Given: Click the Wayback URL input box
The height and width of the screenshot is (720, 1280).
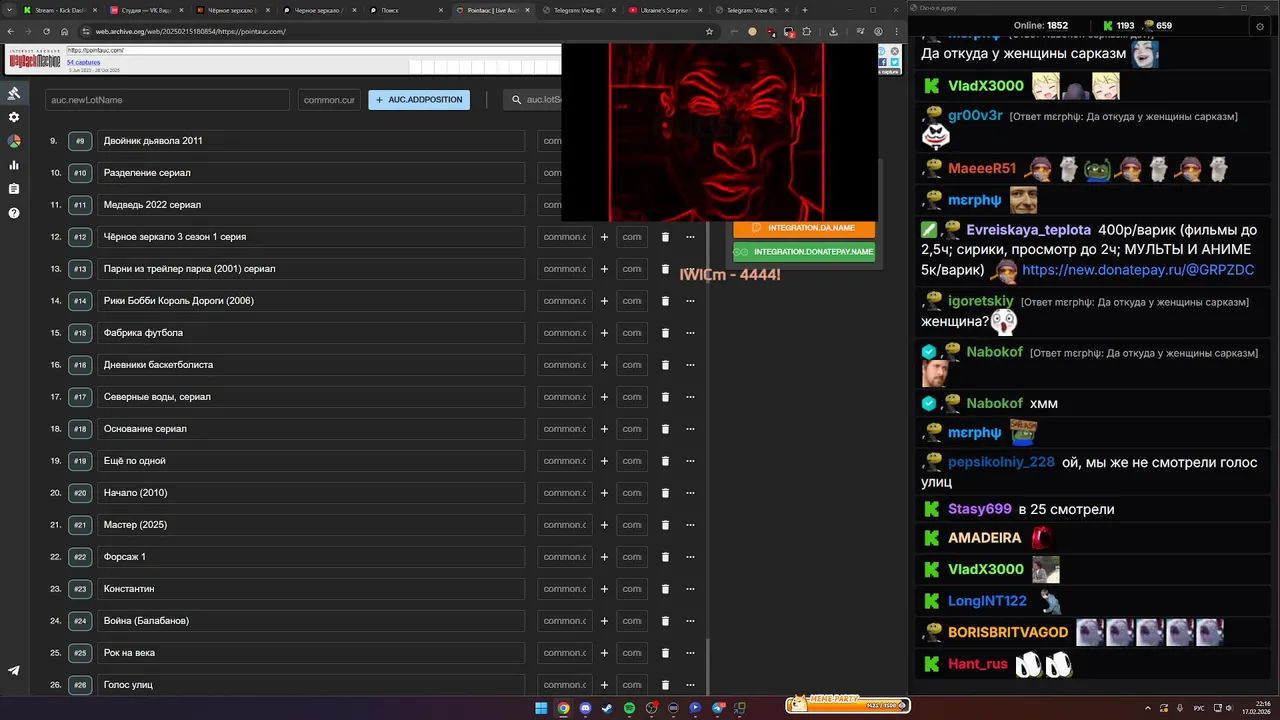Looking at the screenshot, I should 313,50.
